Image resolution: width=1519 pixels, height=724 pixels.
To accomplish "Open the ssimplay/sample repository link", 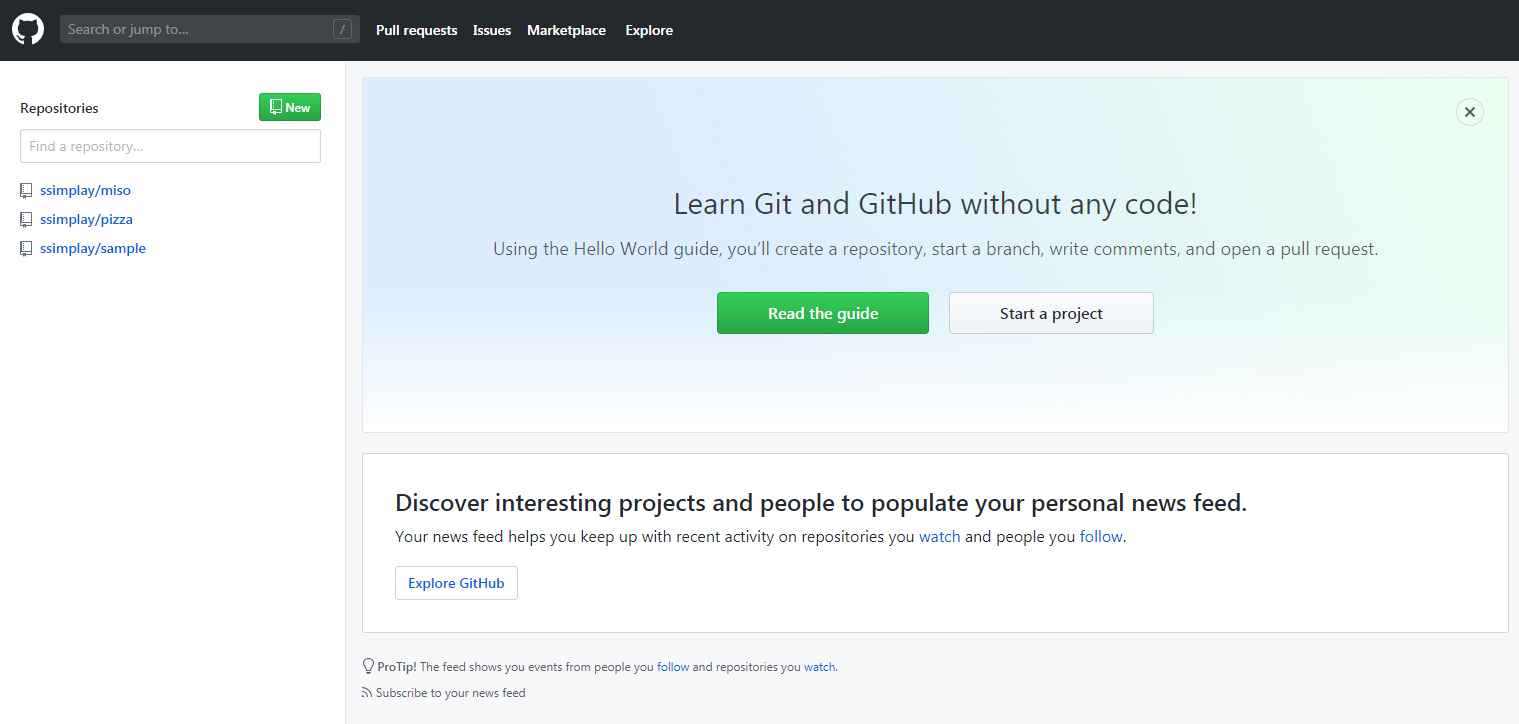I will (93, 248).
